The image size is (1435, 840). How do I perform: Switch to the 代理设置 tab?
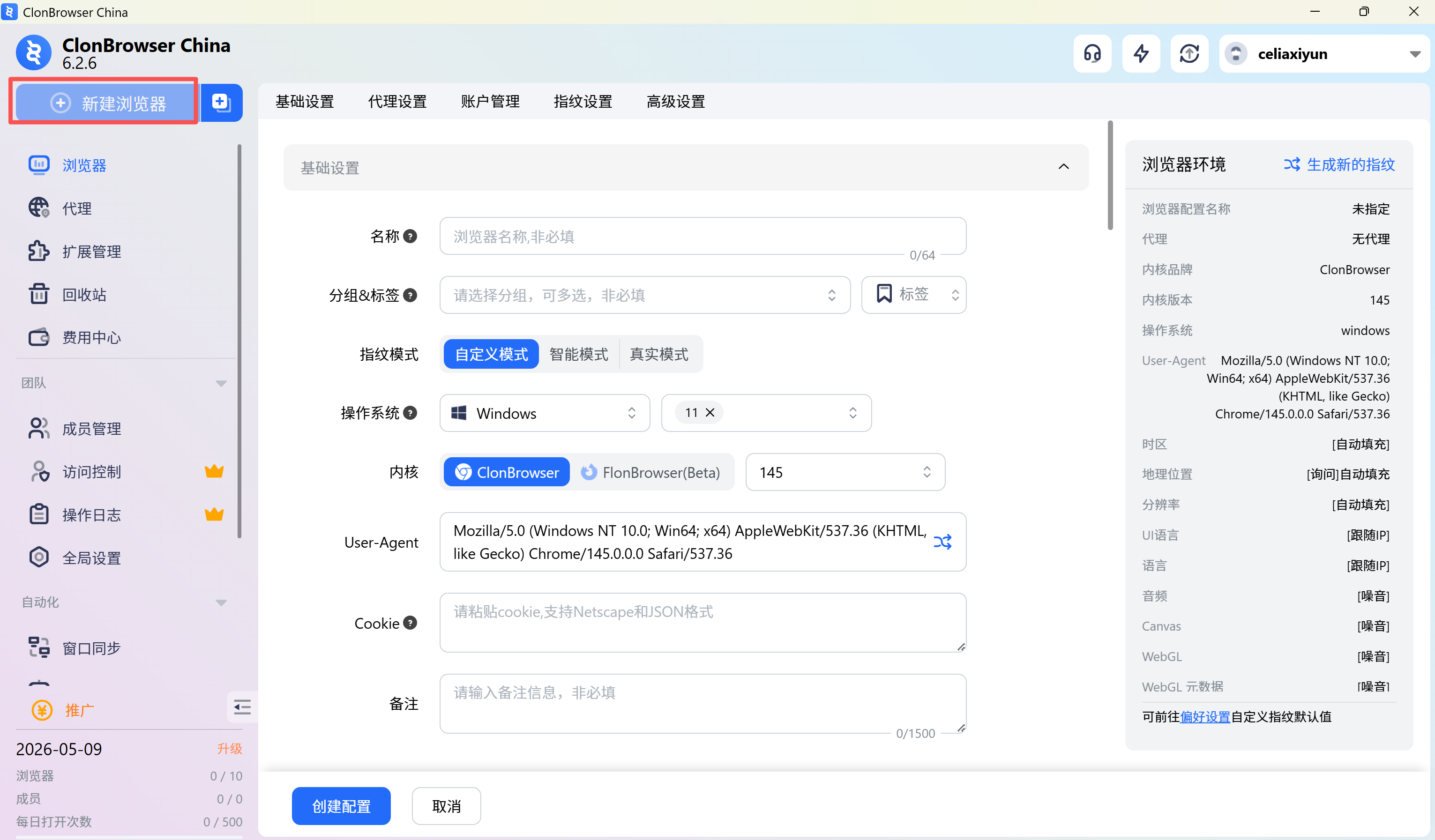click(397, 102)
